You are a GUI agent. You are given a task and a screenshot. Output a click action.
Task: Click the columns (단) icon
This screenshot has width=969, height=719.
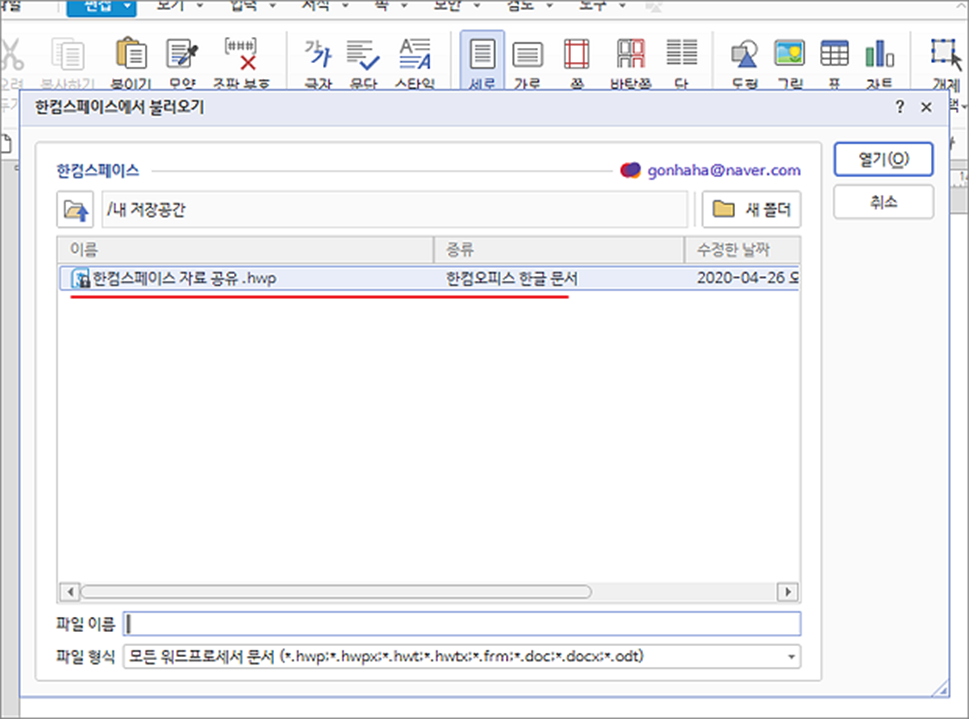point(682,53)
